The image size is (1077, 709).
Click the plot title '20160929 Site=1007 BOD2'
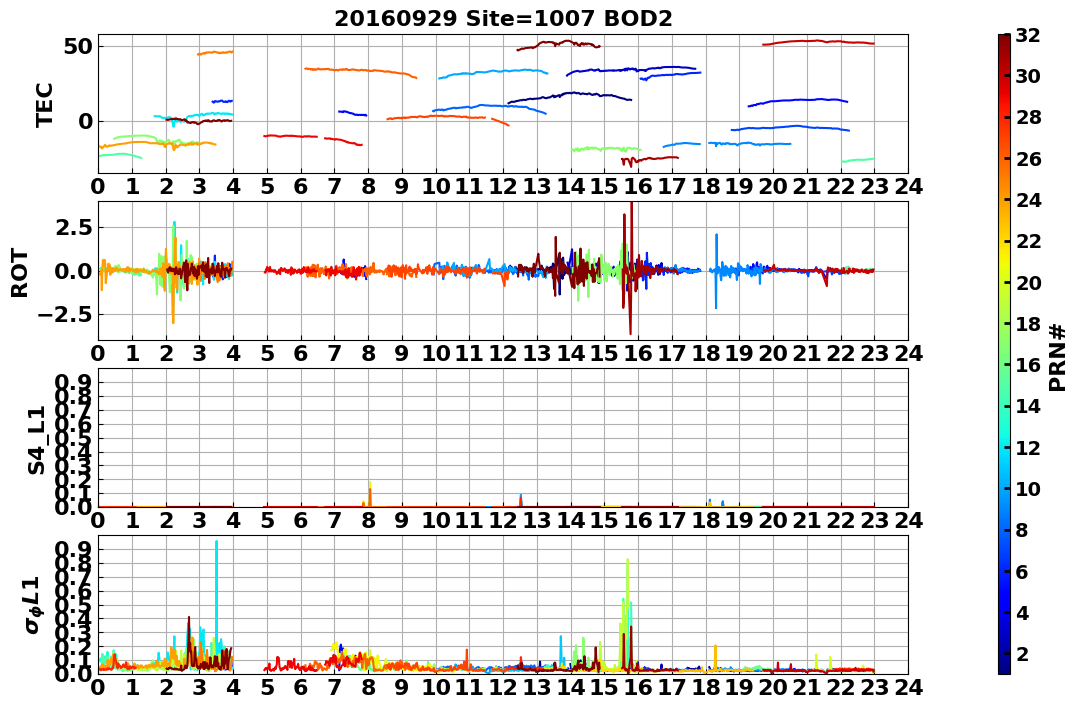tap(503, 19)
